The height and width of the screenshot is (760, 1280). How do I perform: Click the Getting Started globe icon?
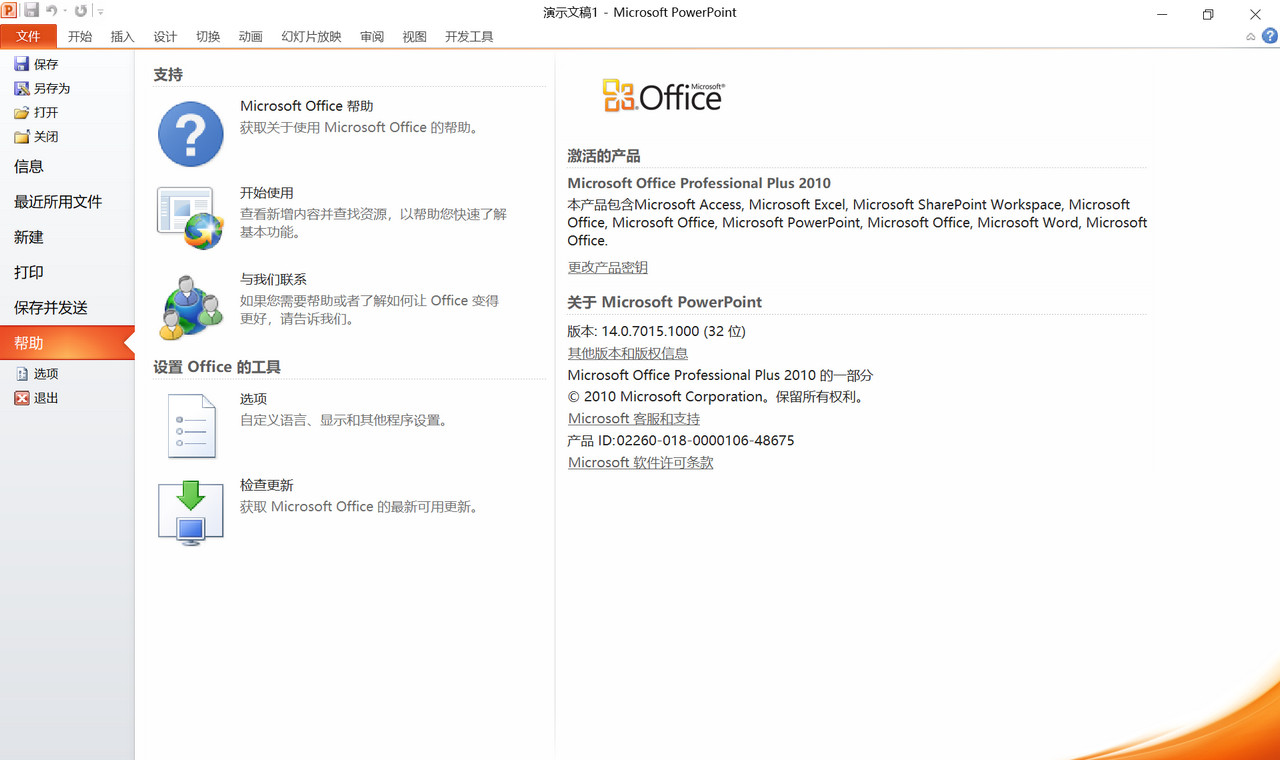(x=191, y=218)
